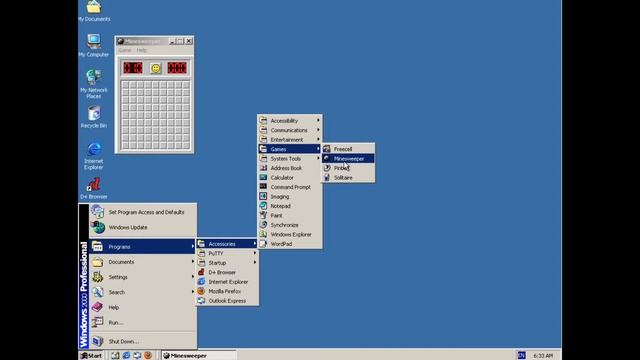Viewport: 640px width, 360px height.
Task: Click Minesweeper taskbar button
Action: pos(198,356)
